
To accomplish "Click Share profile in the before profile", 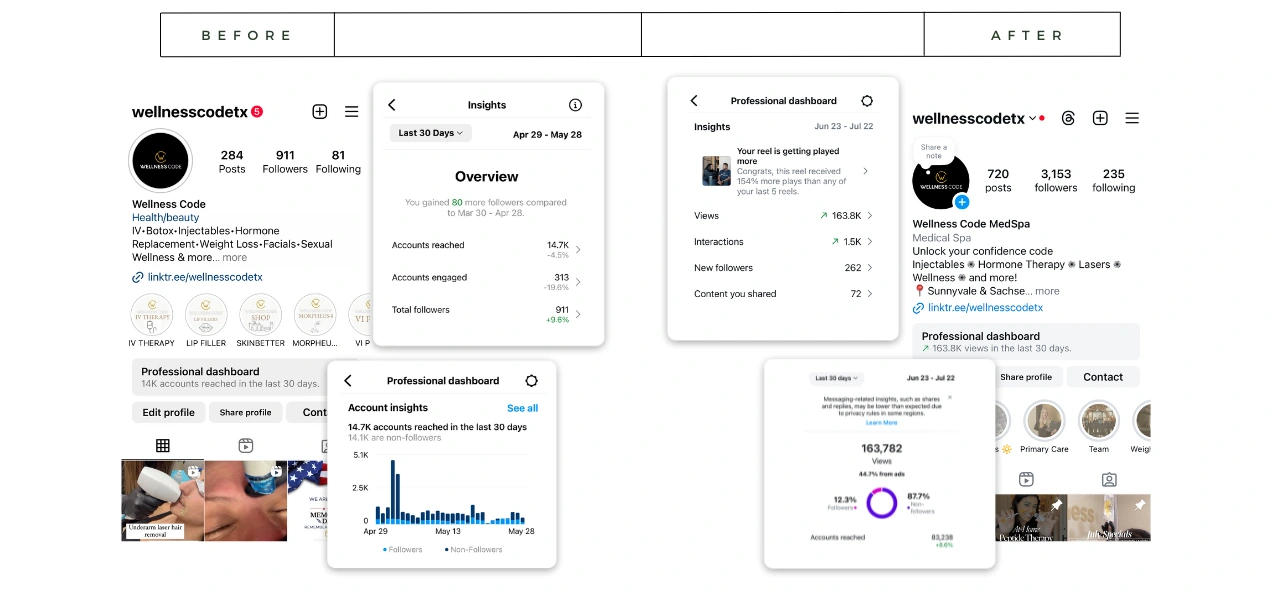I will tap(245, 412).
